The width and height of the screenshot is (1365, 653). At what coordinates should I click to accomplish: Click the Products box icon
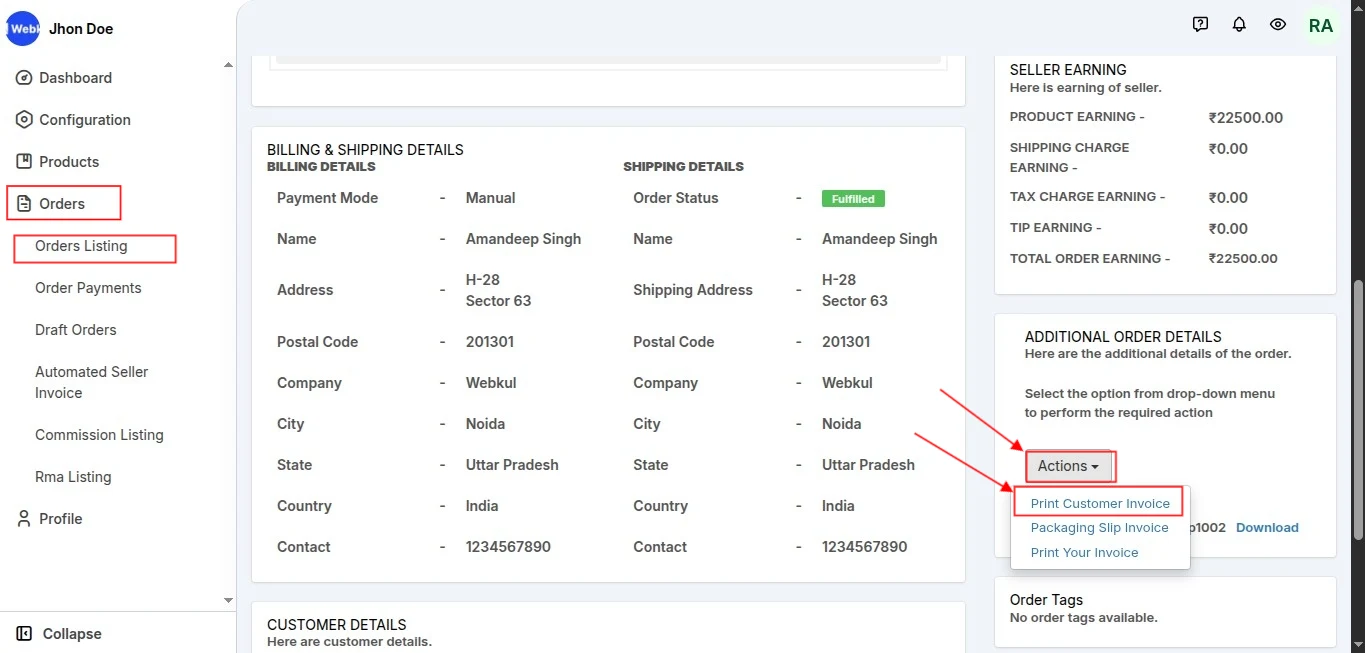24,162
